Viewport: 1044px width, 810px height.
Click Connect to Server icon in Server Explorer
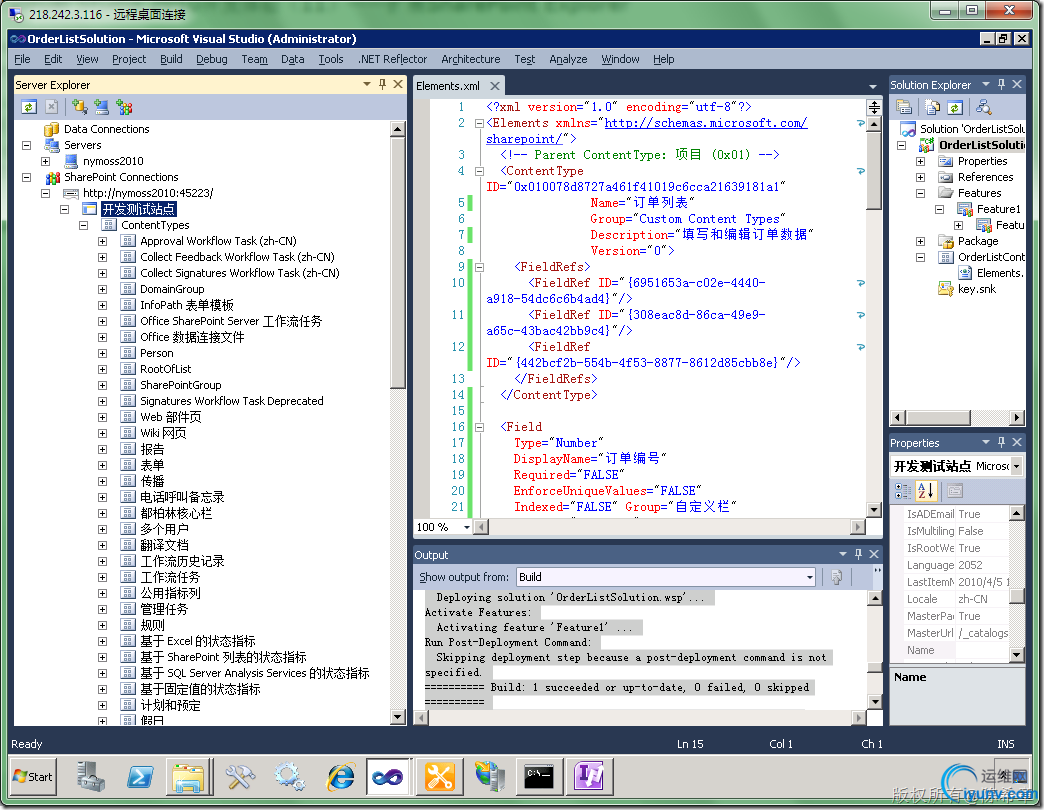(x=101, y=106)
